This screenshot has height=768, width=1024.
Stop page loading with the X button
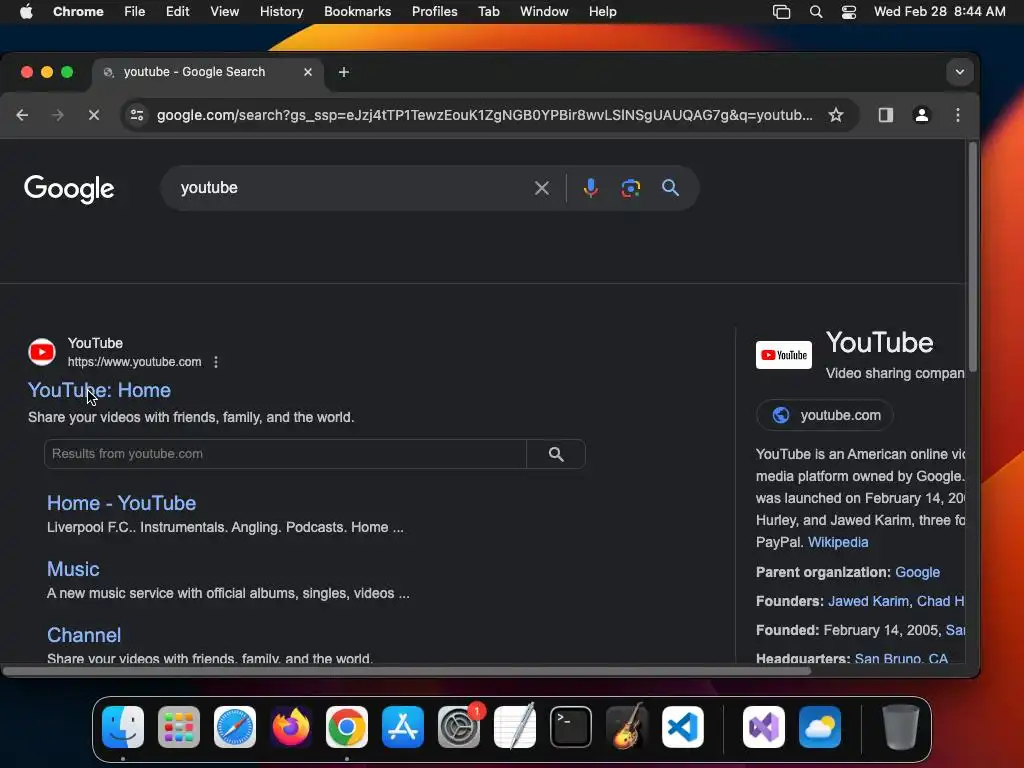[93, 115]
